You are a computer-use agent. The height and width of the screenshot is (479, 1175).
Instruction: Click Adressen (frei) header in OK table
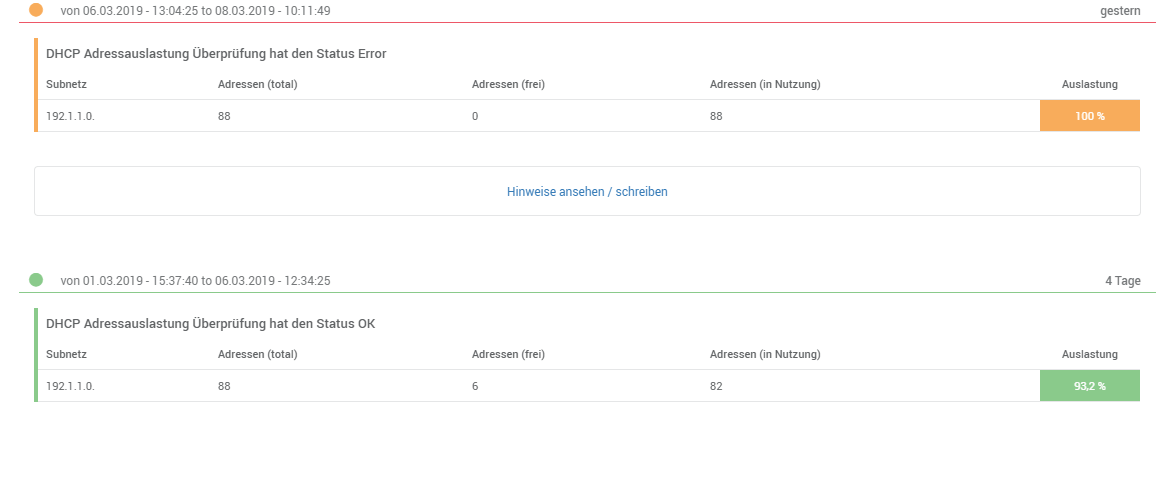pyautogui.click(x=508, y=354)
